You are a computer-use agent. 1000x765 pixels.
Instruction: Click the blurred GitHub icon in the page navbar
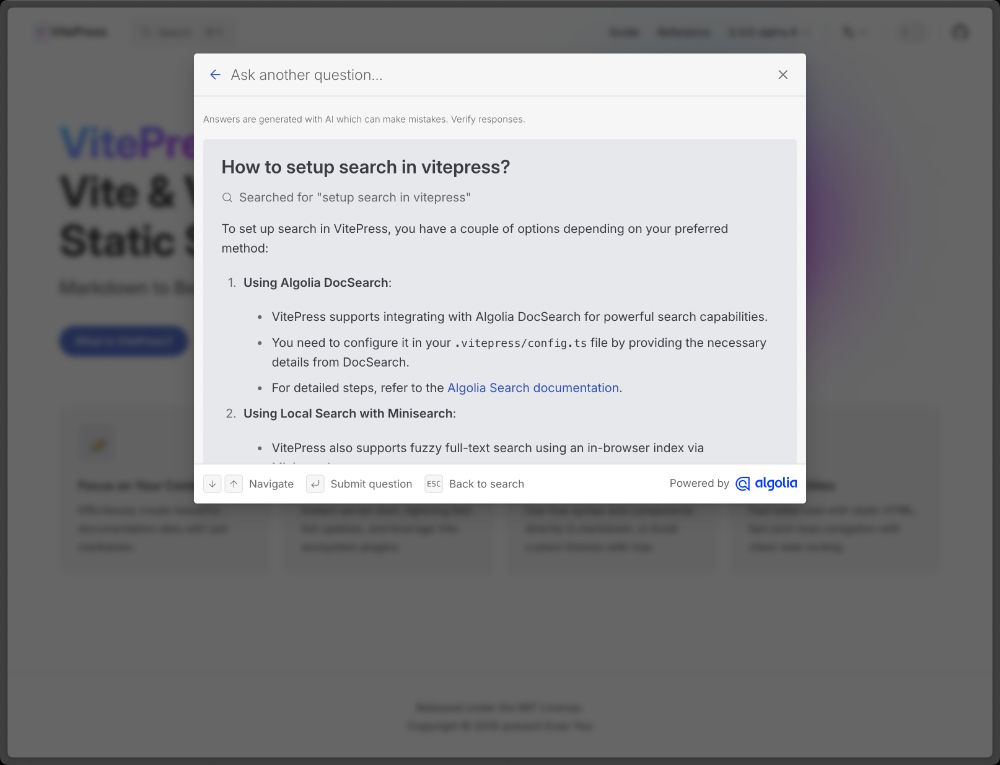click(960, 31)
